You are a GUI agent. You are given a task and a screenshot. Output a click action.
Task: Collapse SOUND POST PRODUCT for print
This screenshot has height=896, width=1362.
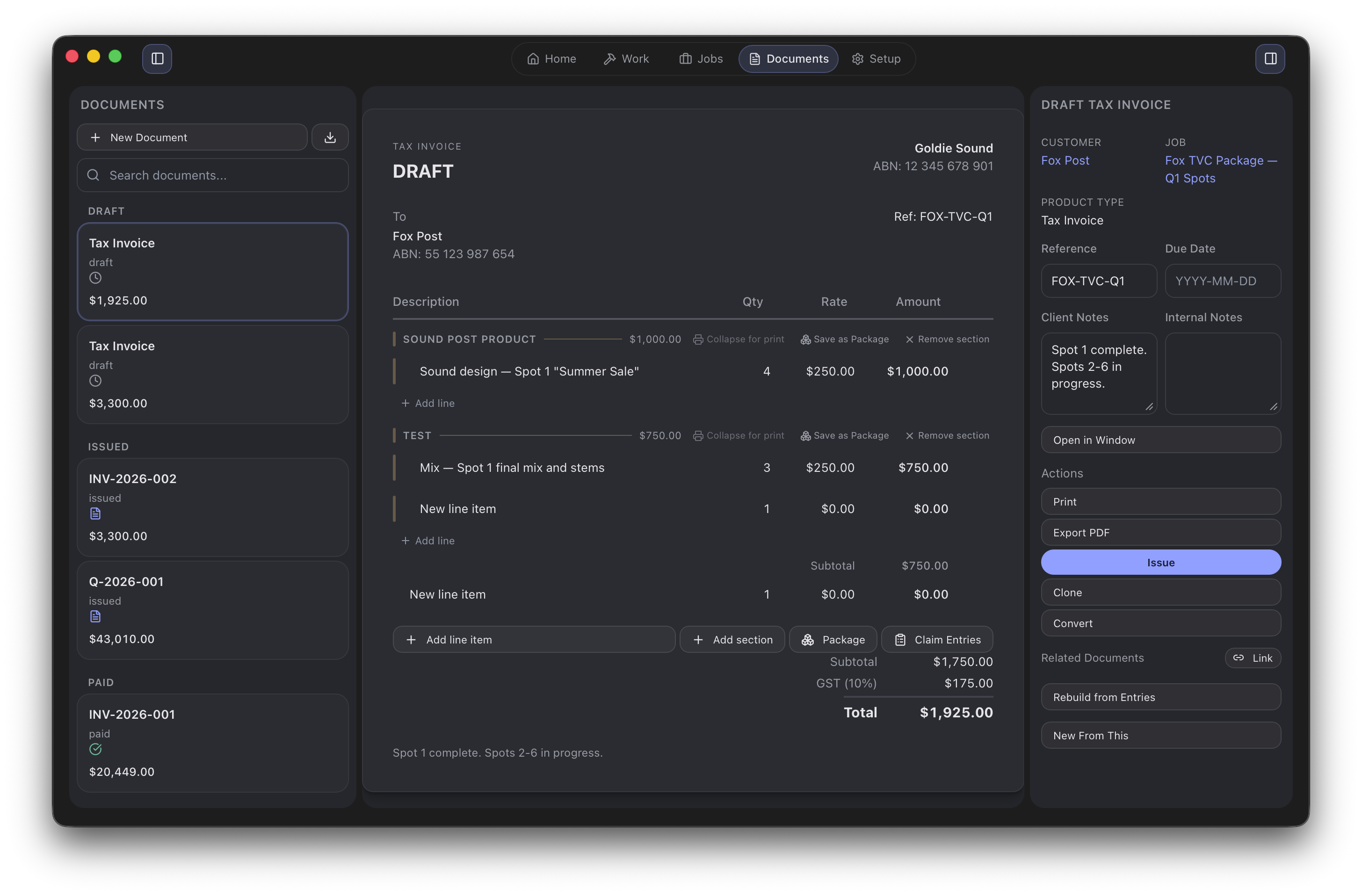pyautogui.click(x=739, y=339)
